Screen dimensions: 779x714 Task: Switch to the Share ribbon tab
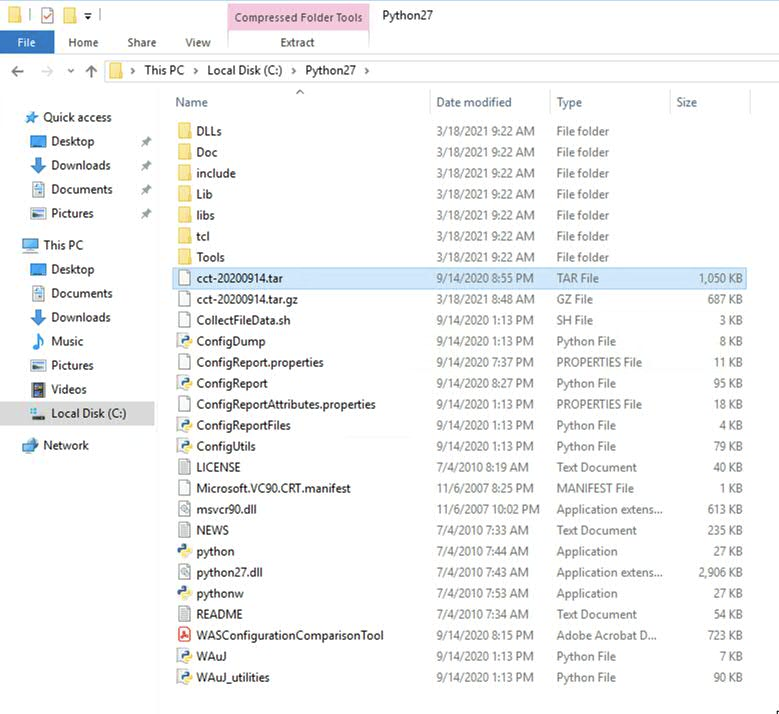[142, 43]
